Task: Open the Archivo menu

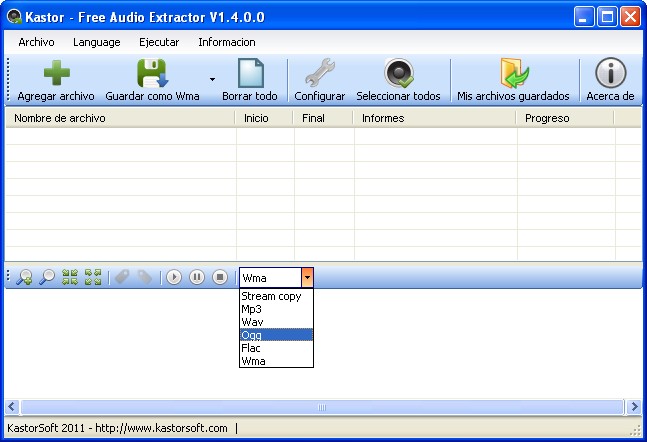Action: (x=36, y=42)
